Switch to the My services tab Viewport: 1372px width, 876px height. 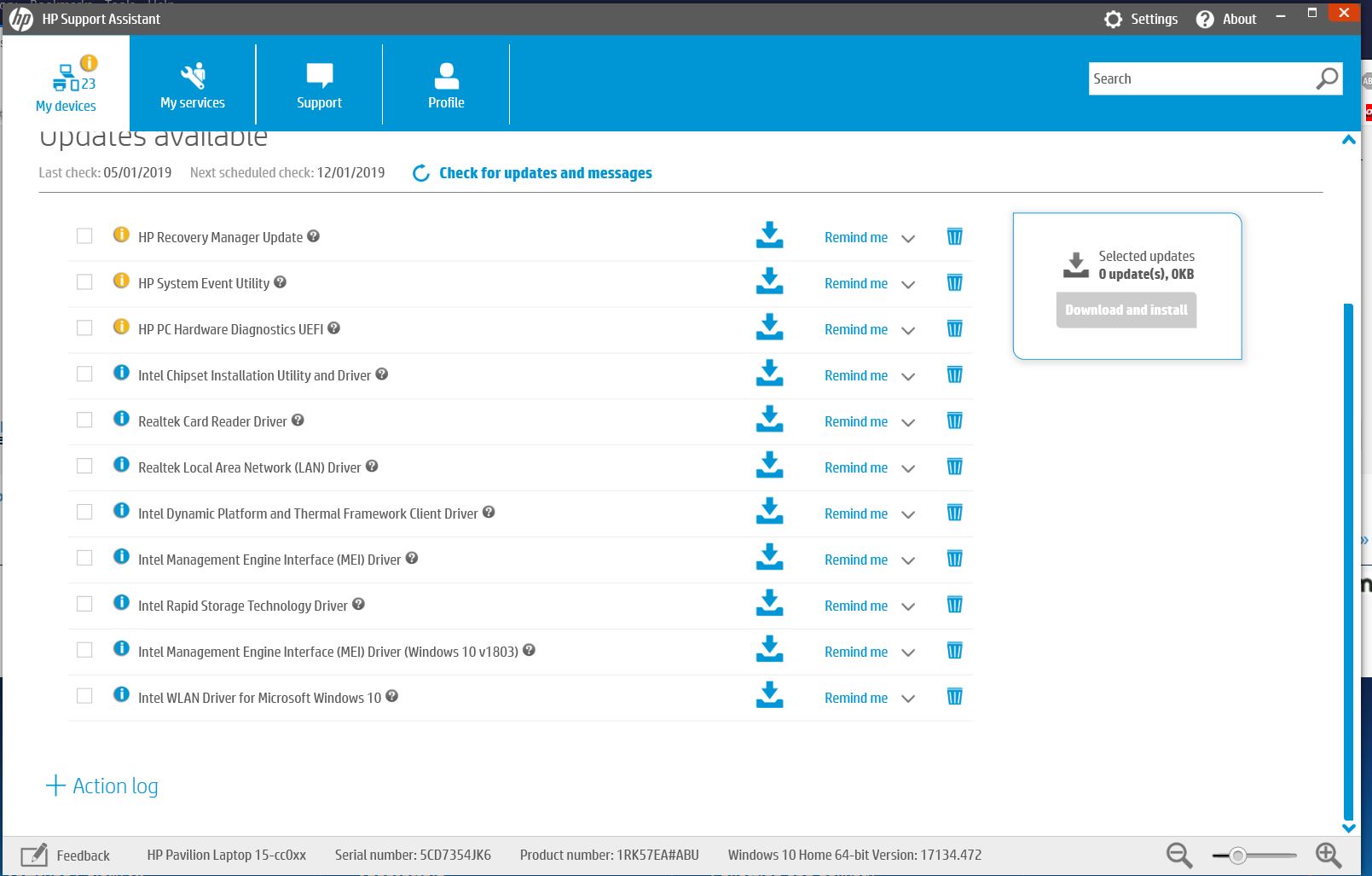[x=193, y=84]
